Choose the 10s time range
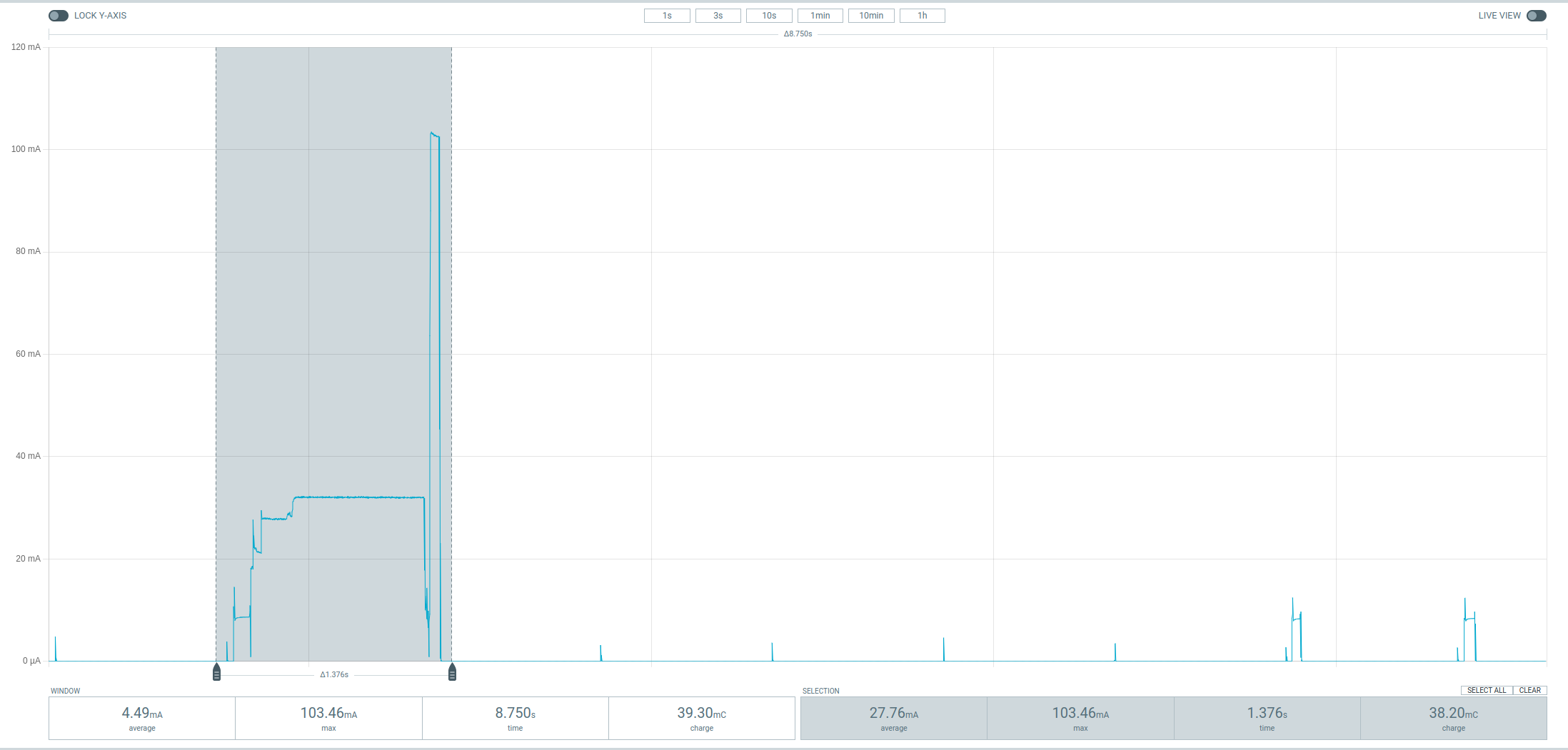Image resolution: width=1568 pixels, height=750 pixels. tap(769, 16)
